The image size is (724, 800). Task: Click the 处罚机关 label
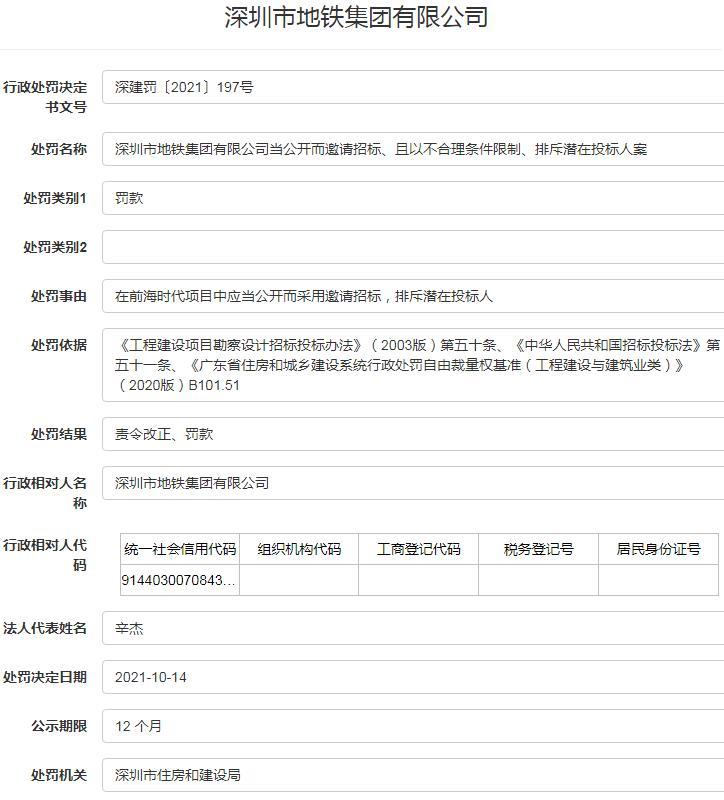pos(59,775)
